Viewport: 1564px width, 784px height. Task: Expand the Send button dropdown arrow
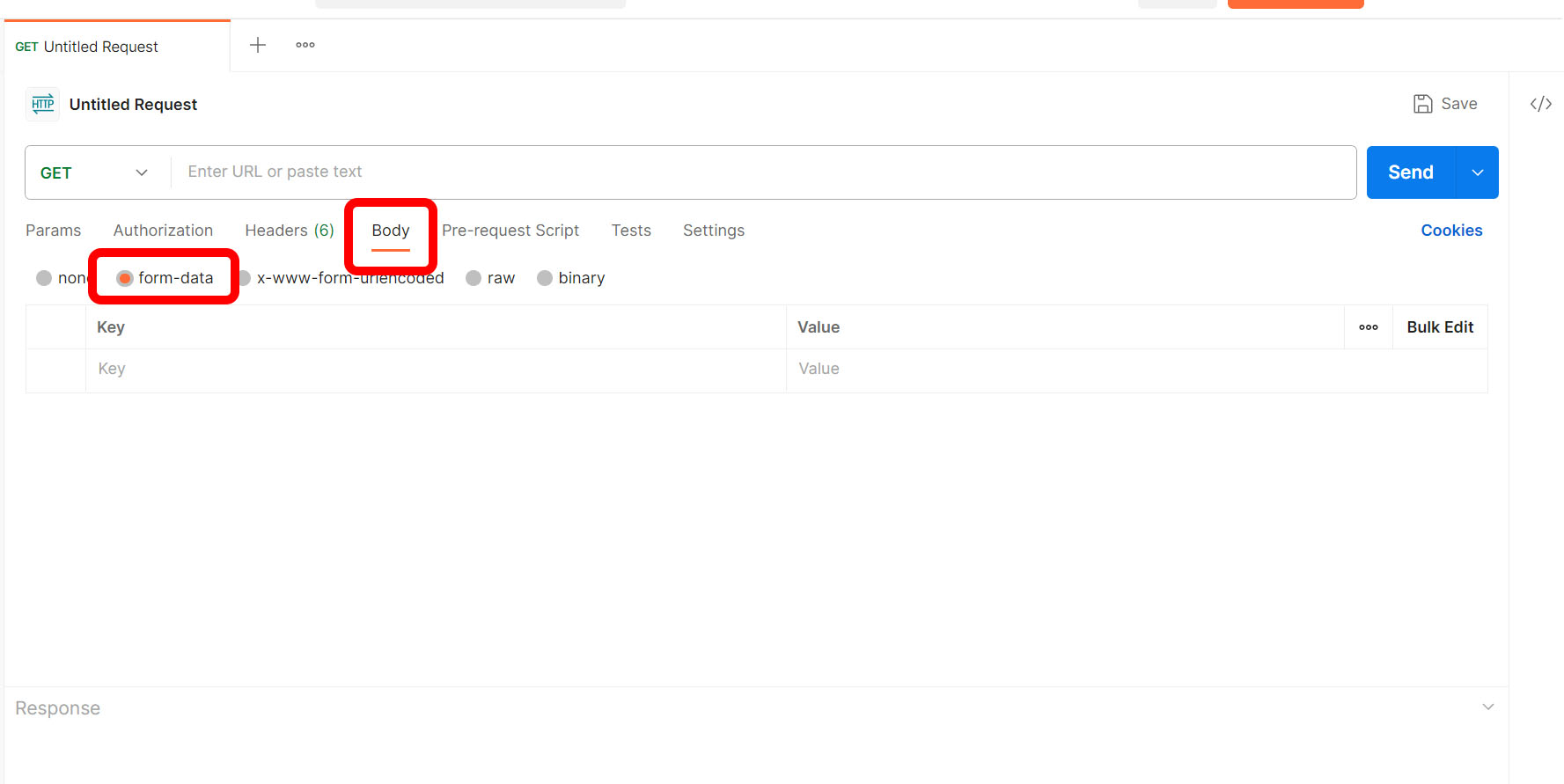point(1478,172)
